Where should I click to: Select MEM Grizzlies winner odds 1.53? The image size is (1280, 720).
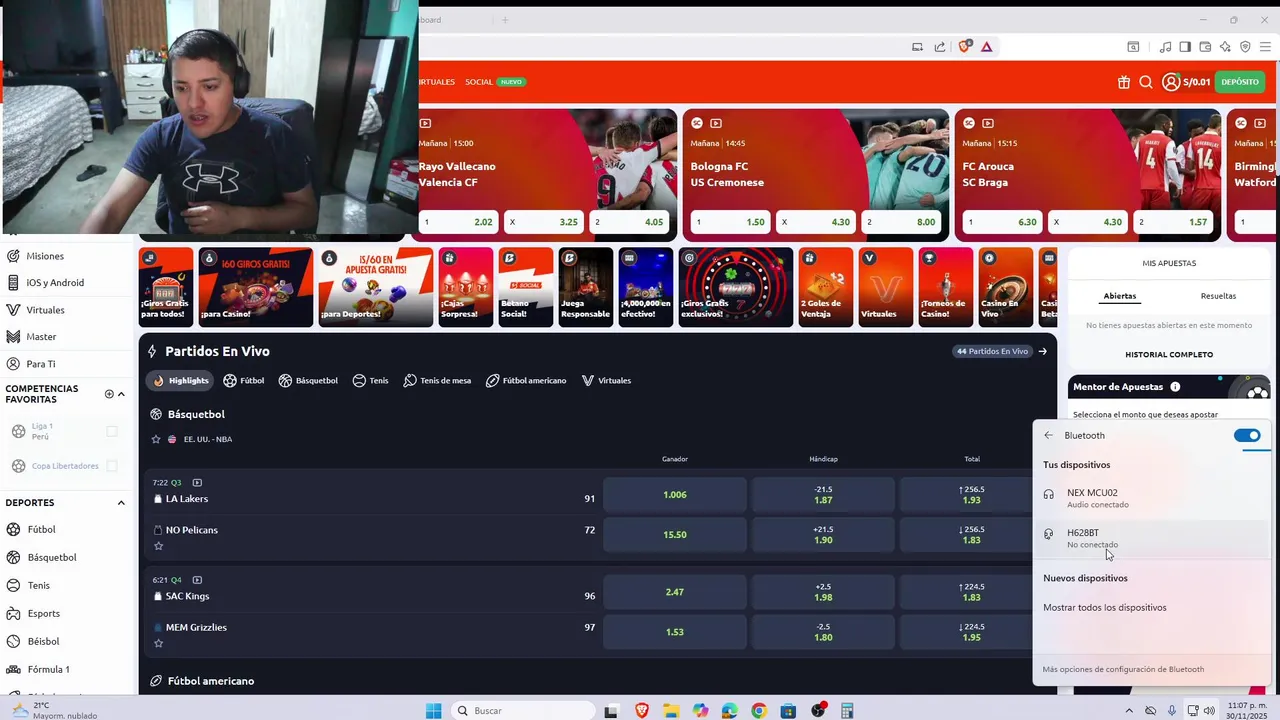(x=675, y=632)
